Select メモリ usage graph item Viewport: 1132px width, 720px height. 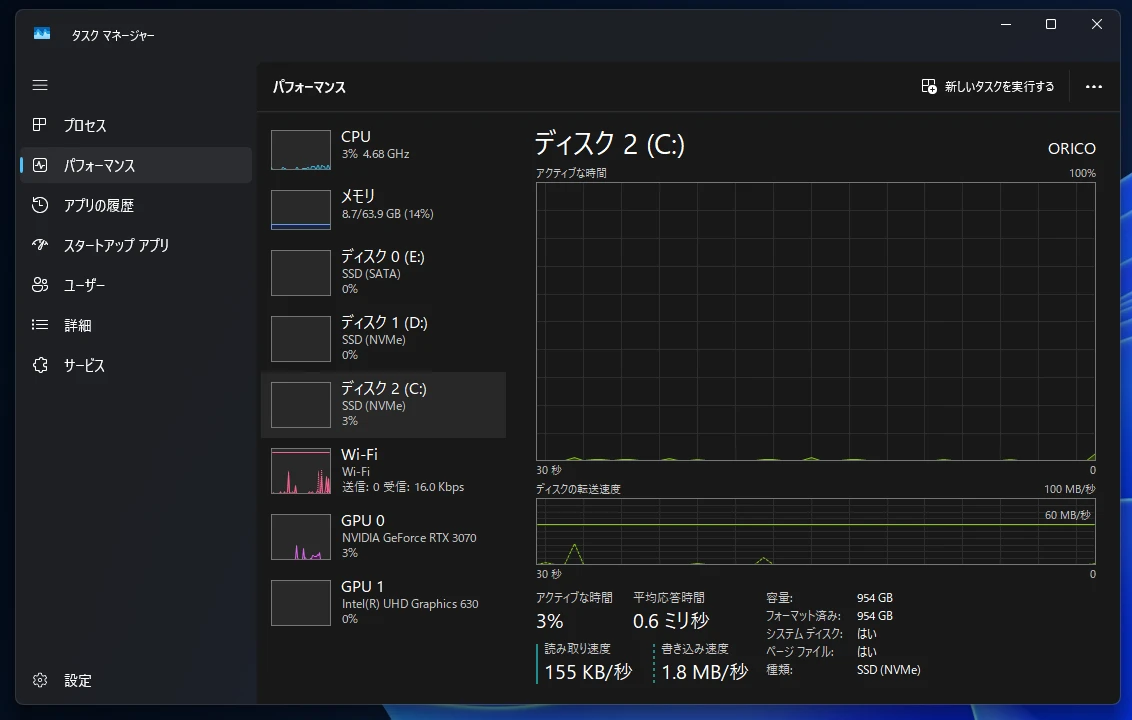click(x=383, y=210)
